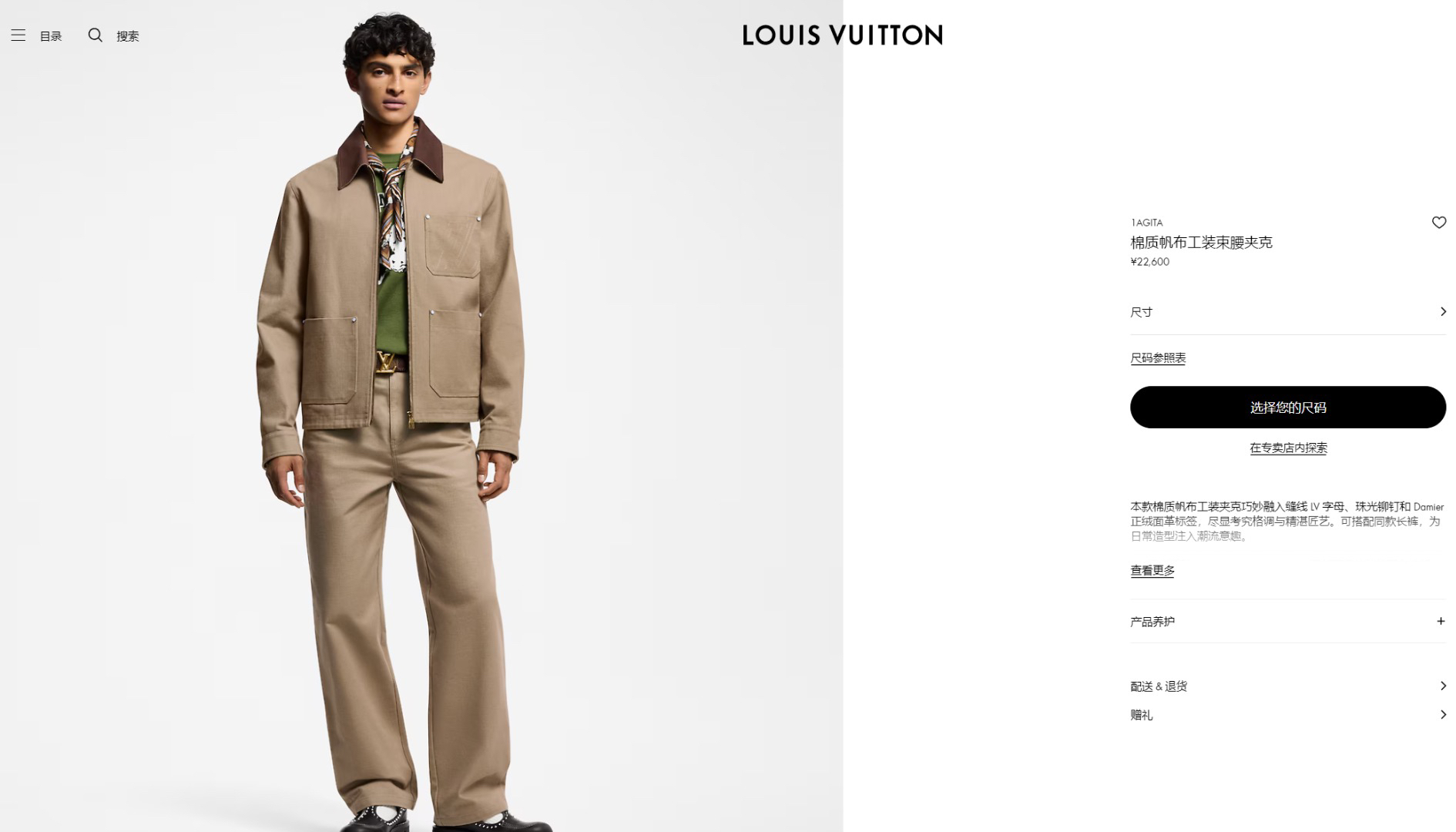Expand the 配送 & 退货 row
This screenshot has height=832, width=1456.
[1288, 686]
